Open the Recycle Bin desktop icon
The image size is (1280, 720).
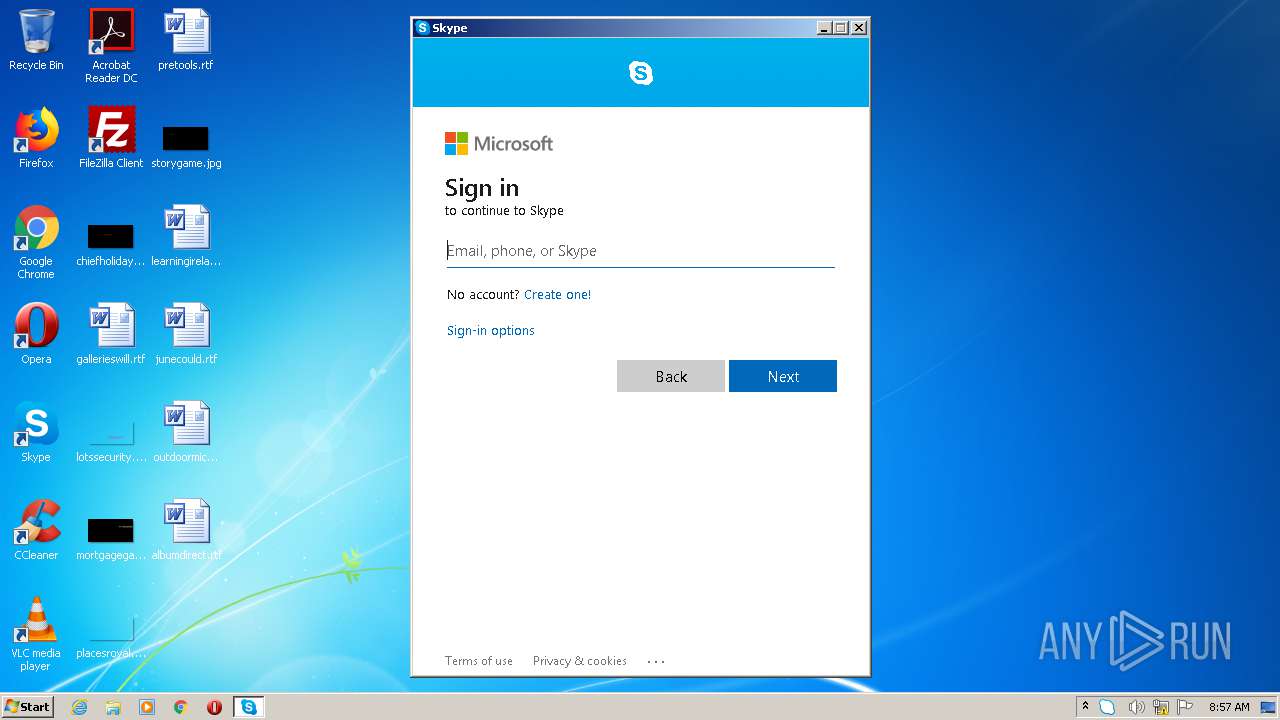(x=36, y=40)
